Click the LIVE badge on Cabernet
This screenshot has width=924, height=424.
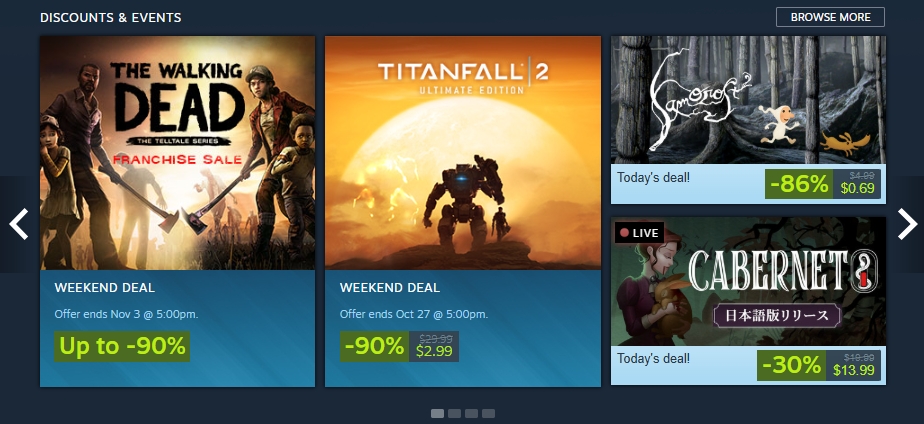(x=639, y=233)
